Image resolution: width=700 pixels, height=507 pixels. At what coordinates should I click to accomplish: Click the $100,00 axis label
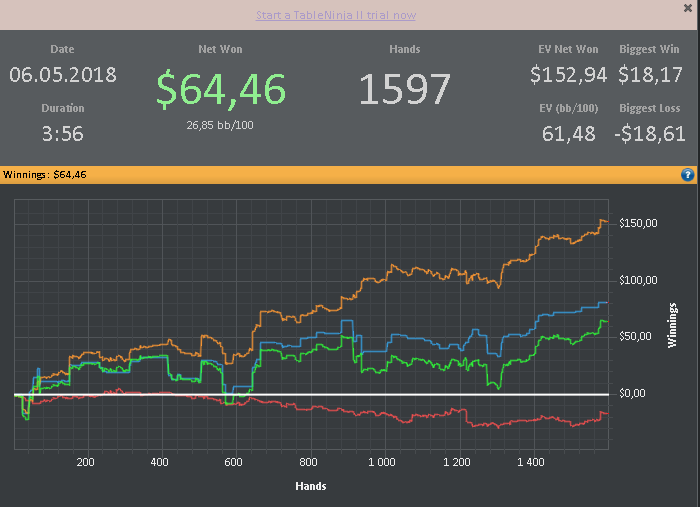[x=638, y=280]
